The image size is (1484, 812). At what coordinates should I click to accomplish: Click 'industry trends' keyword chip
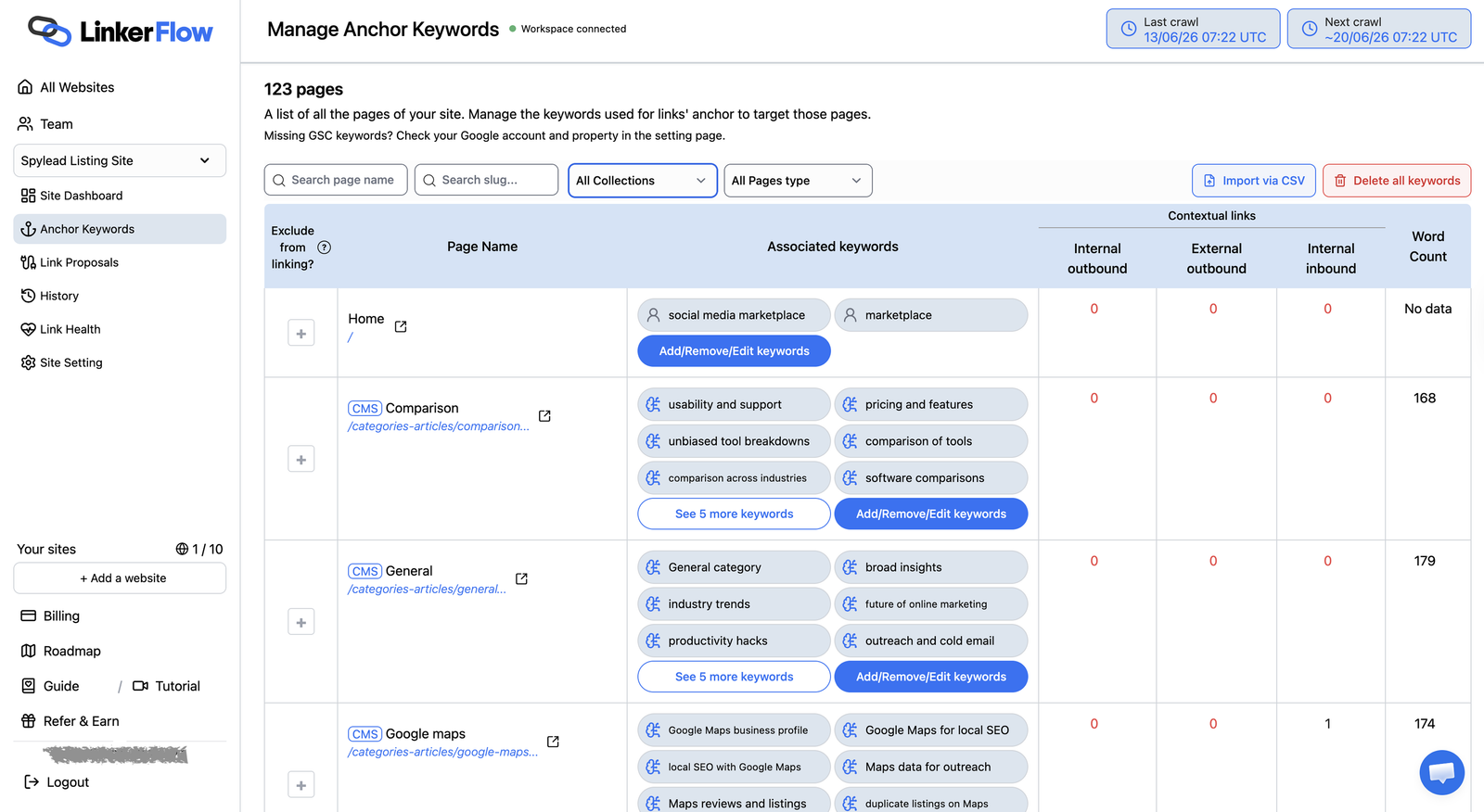click(734, 604)
